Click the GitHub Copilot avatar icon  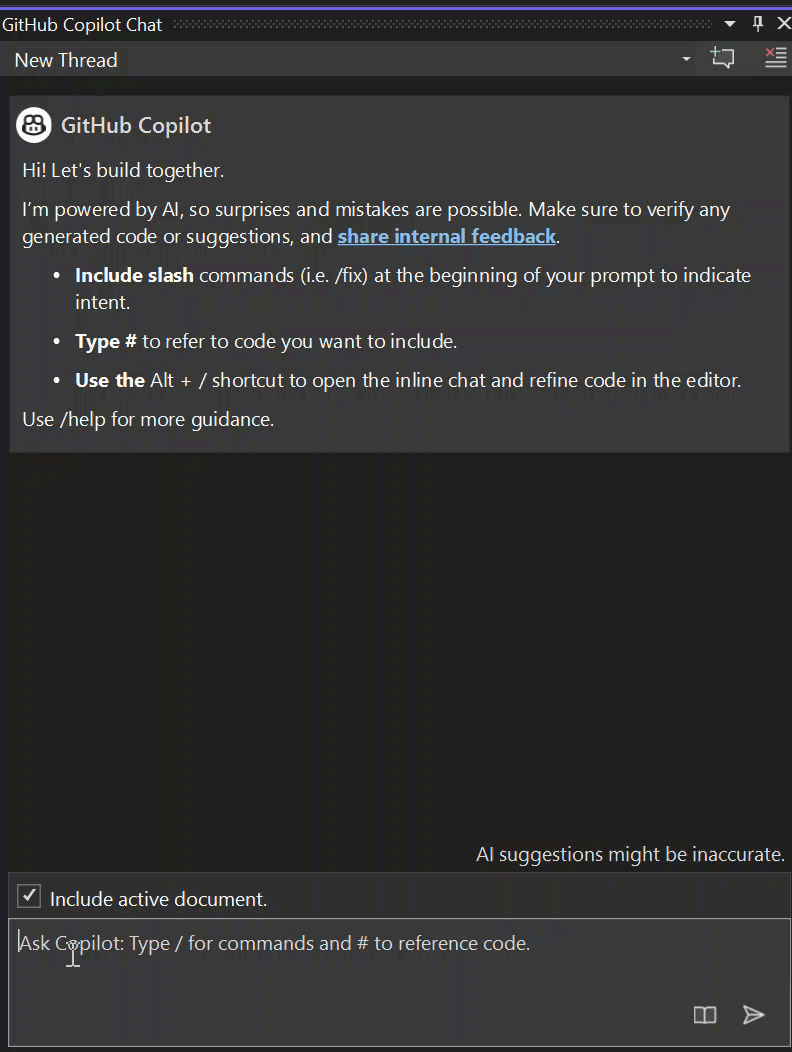[x=33, y=125]
